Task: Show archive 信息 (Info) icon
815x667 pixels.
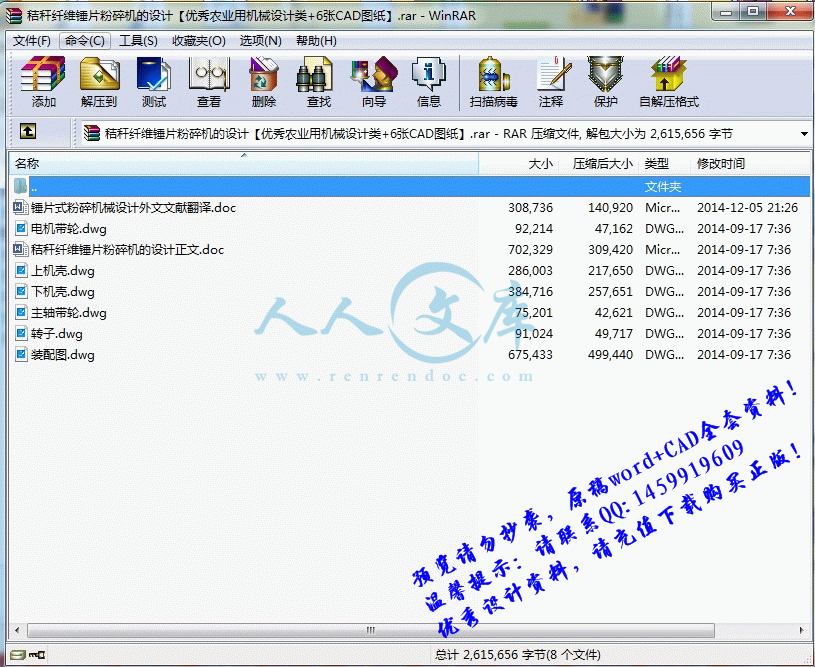Action: click(x=429, y=75)
